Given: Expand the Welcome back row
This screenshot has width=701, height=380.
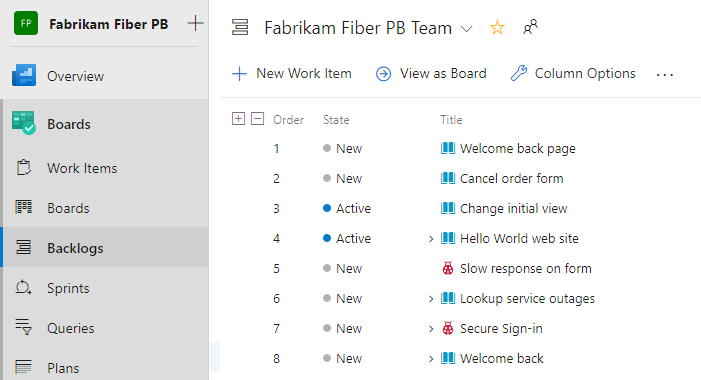Looking at the screenshot, I should (431, 359).
